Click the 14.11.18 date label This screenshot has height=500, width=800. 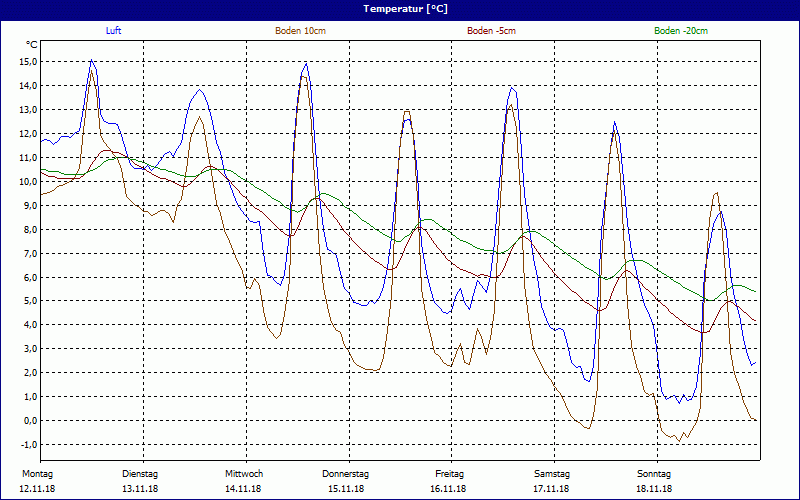click(243, 489)
